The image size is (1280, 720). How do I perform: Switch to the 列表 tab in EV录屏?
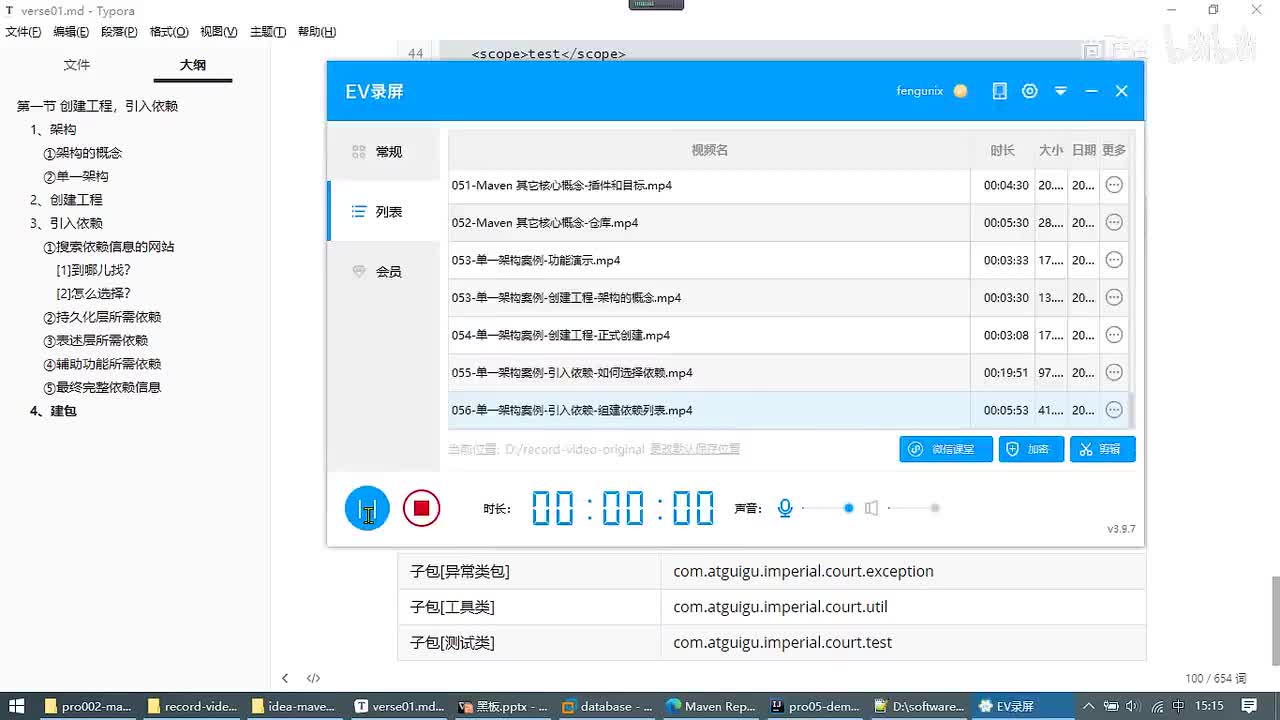tap(384, 212)
